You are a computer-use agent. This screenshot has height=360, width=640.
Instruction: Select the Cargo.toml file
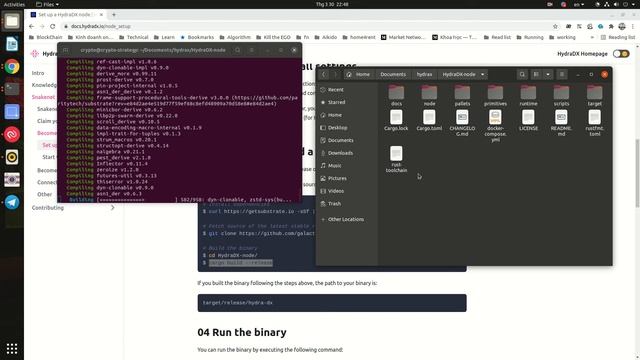tap(429, 120)
